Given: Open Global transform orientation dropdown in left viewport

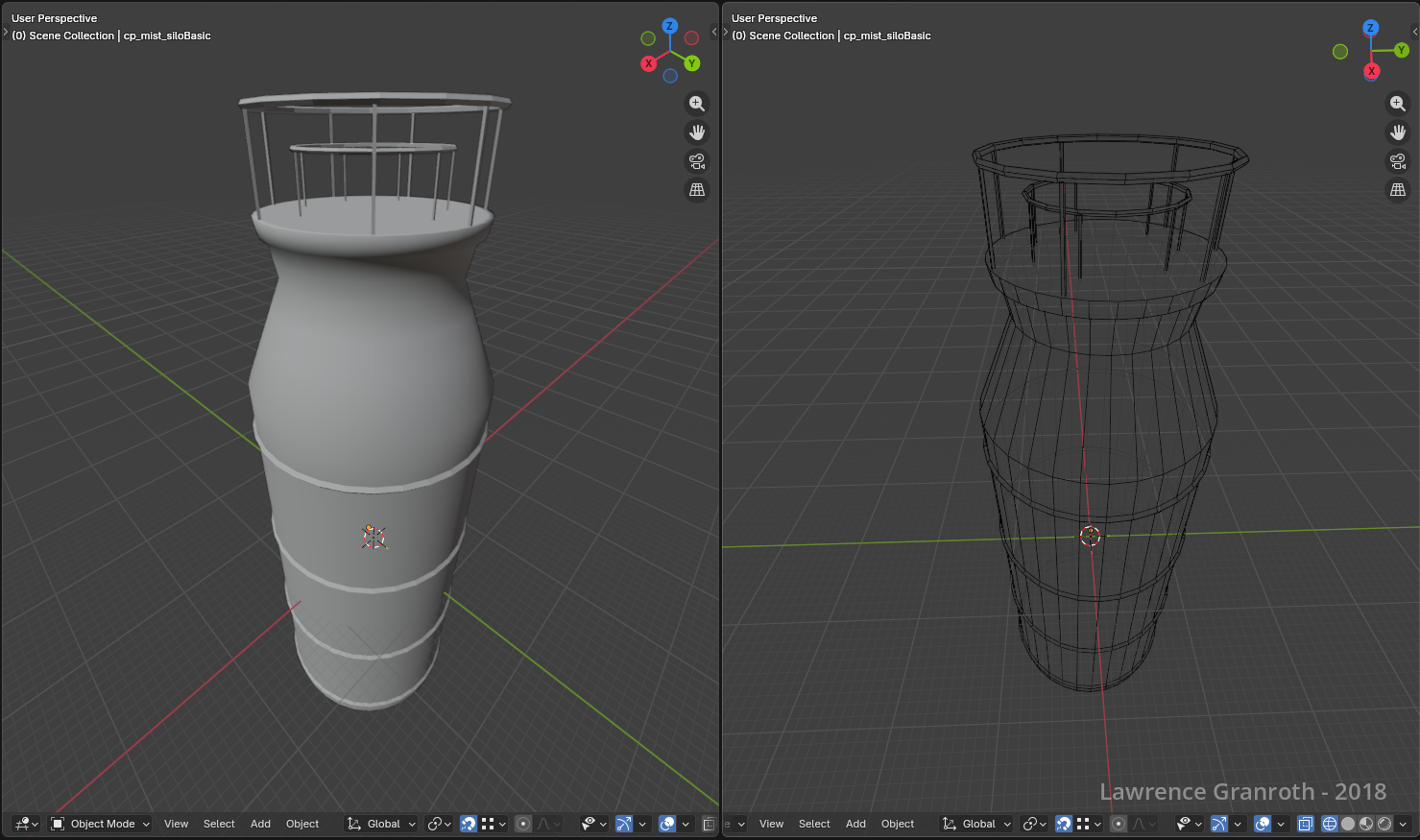Looking at the screenshot, I should [x=382, y=824].
